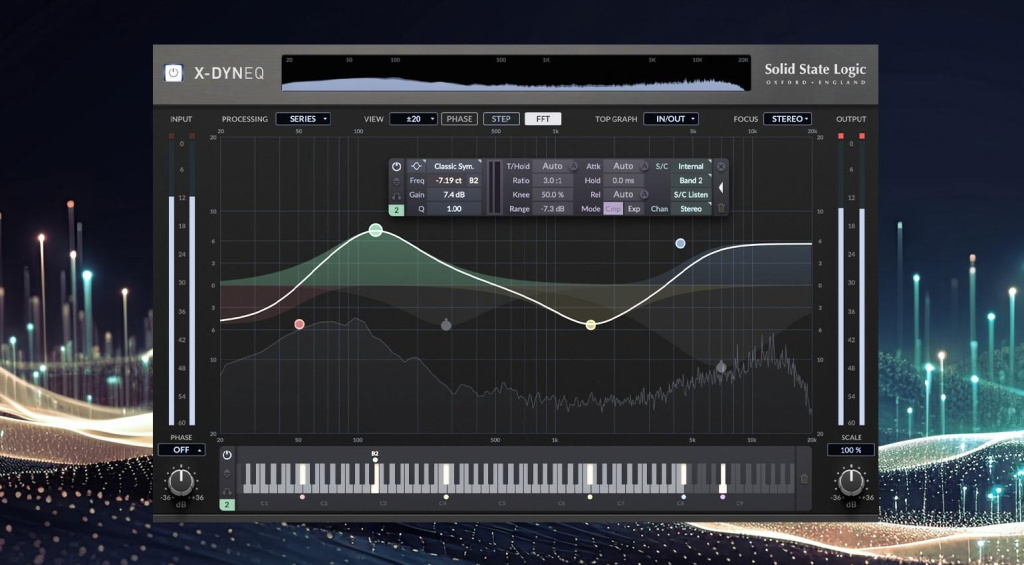Image resolution: width=1024 pixels, height=565 pixels.
Task: Select the blue band node near 5k
Action: [680, 243]
